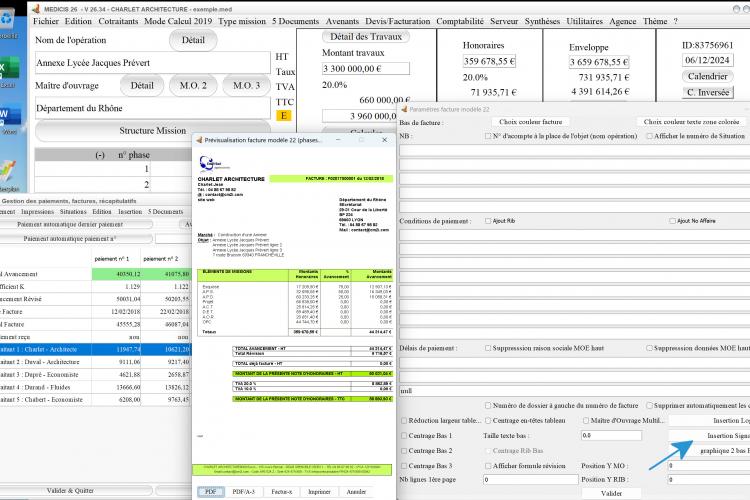
Task: Select the PDF/A-3 export tab
Action: (x=243, y=491)
